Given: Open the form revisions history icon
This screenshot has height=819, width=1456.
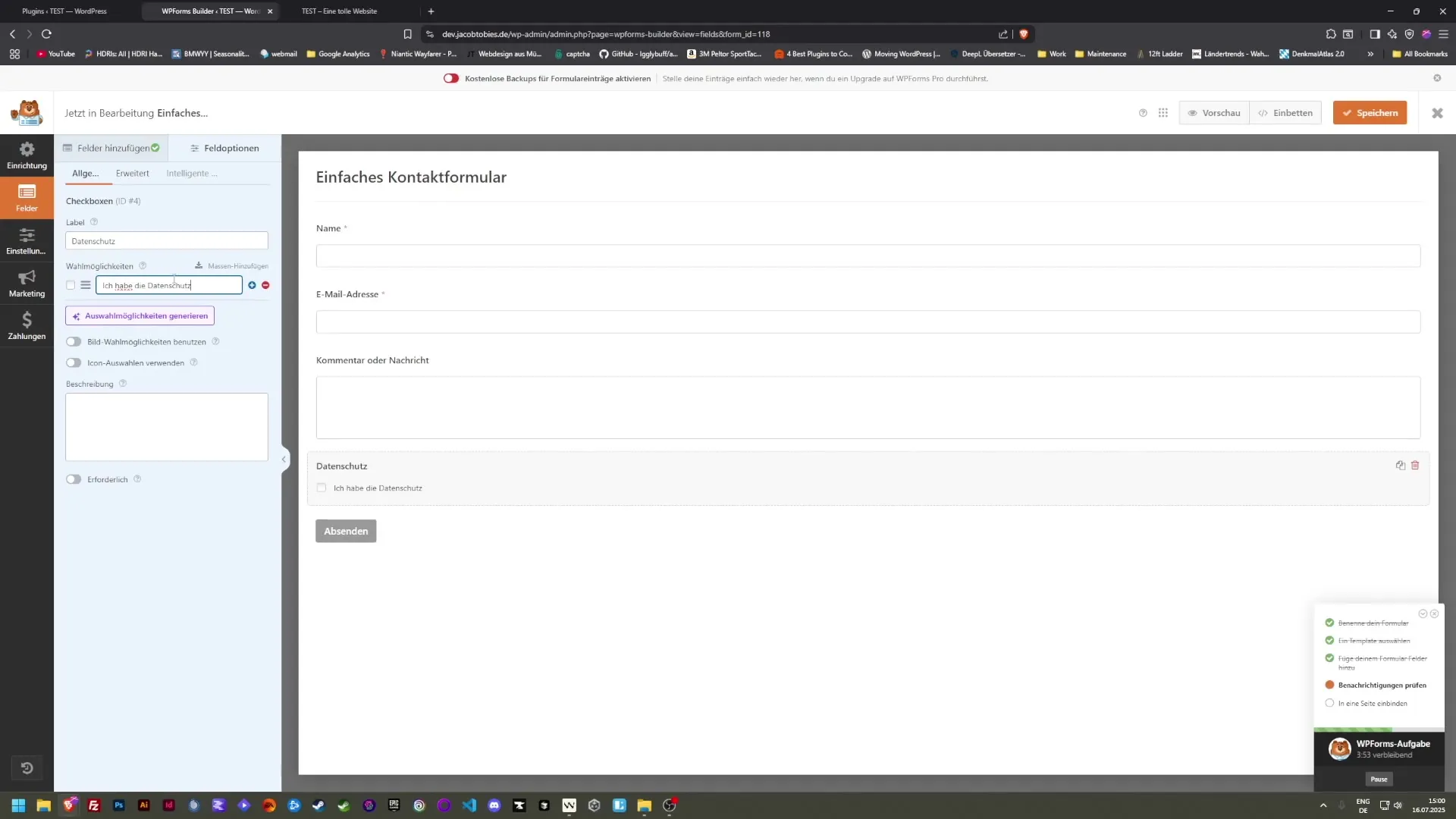Looking at the screenshot, I should click(x=27, y=767).
